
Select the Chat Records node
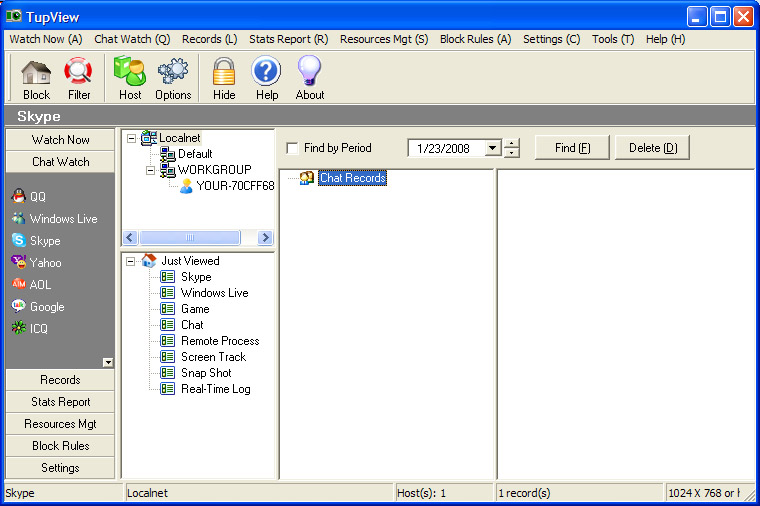344,178
